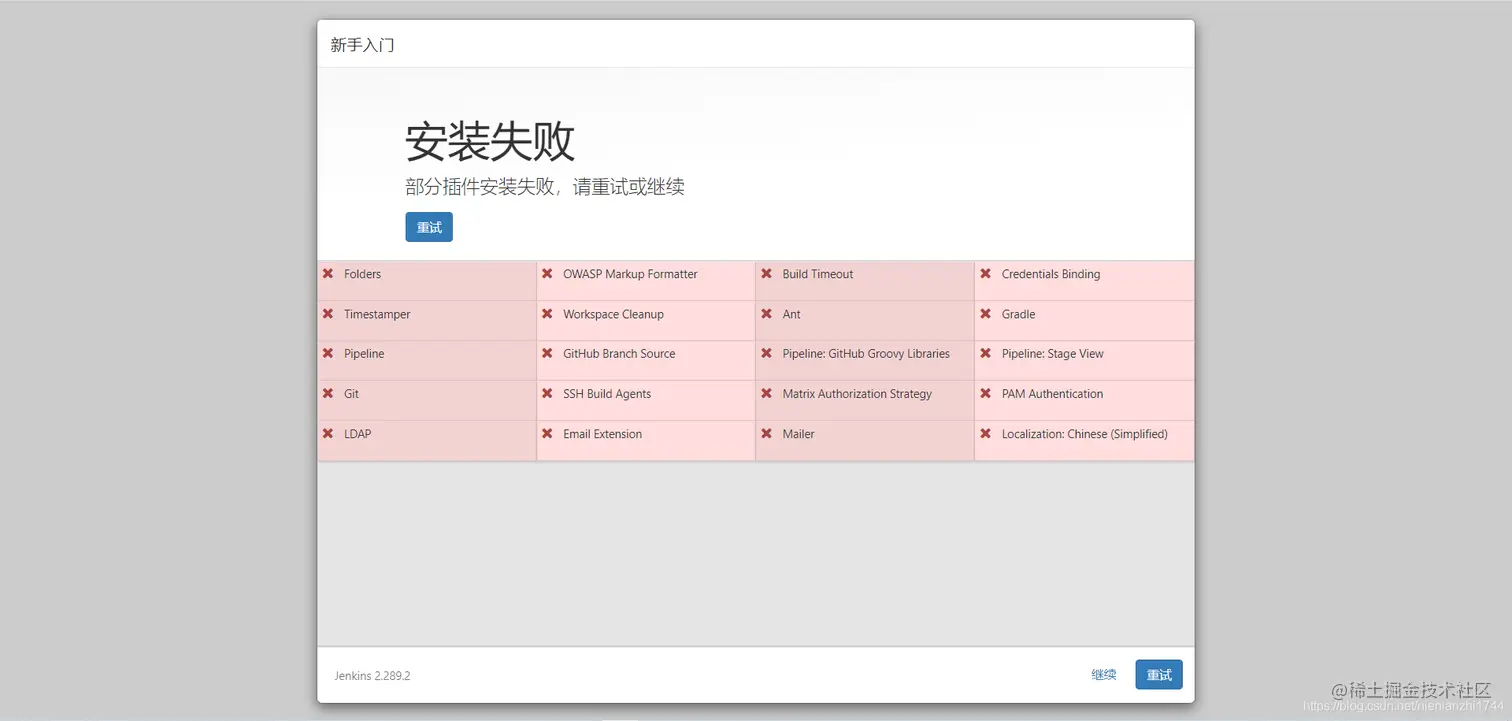Click the error X beside Mailer
1512x721 pixels.
coord(766,434)
